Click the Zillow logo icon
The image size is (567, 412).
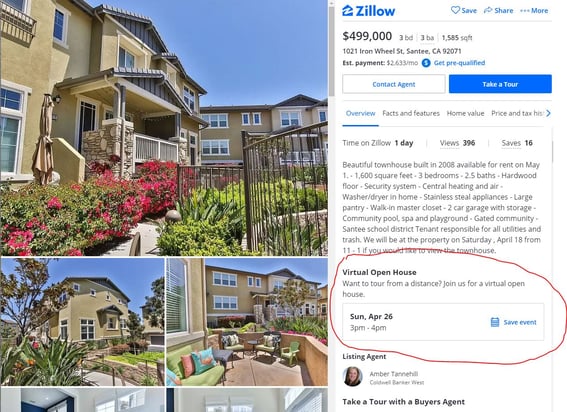coord(348,11)
